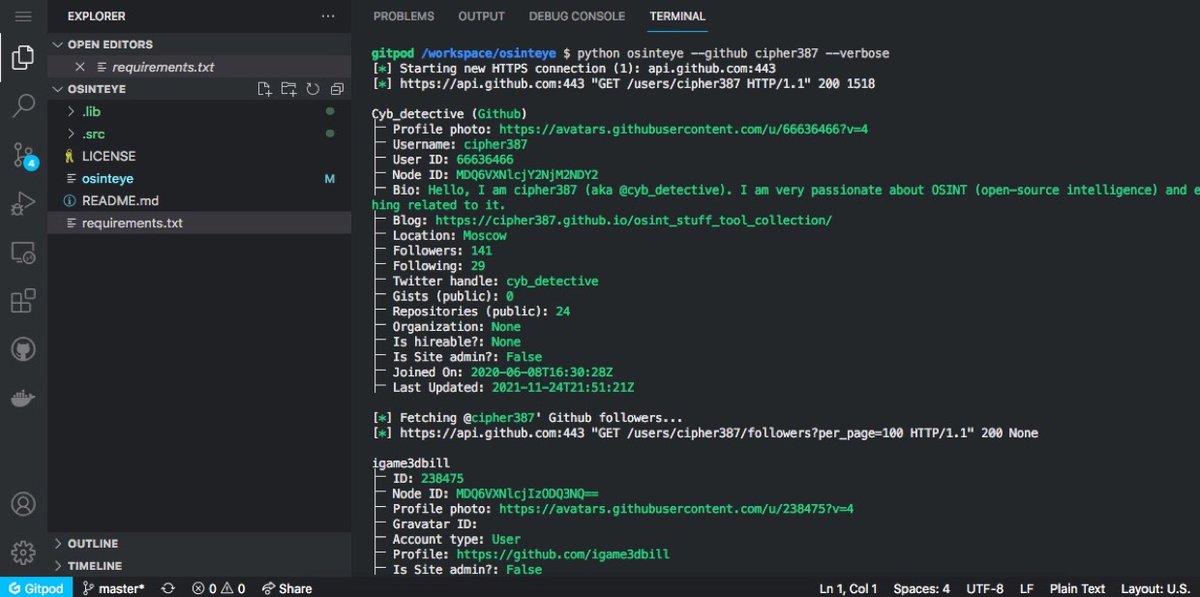The image size is (1200, 597).
Task: Change indentation via Spaces: 4
Action: tap(922, 588)
